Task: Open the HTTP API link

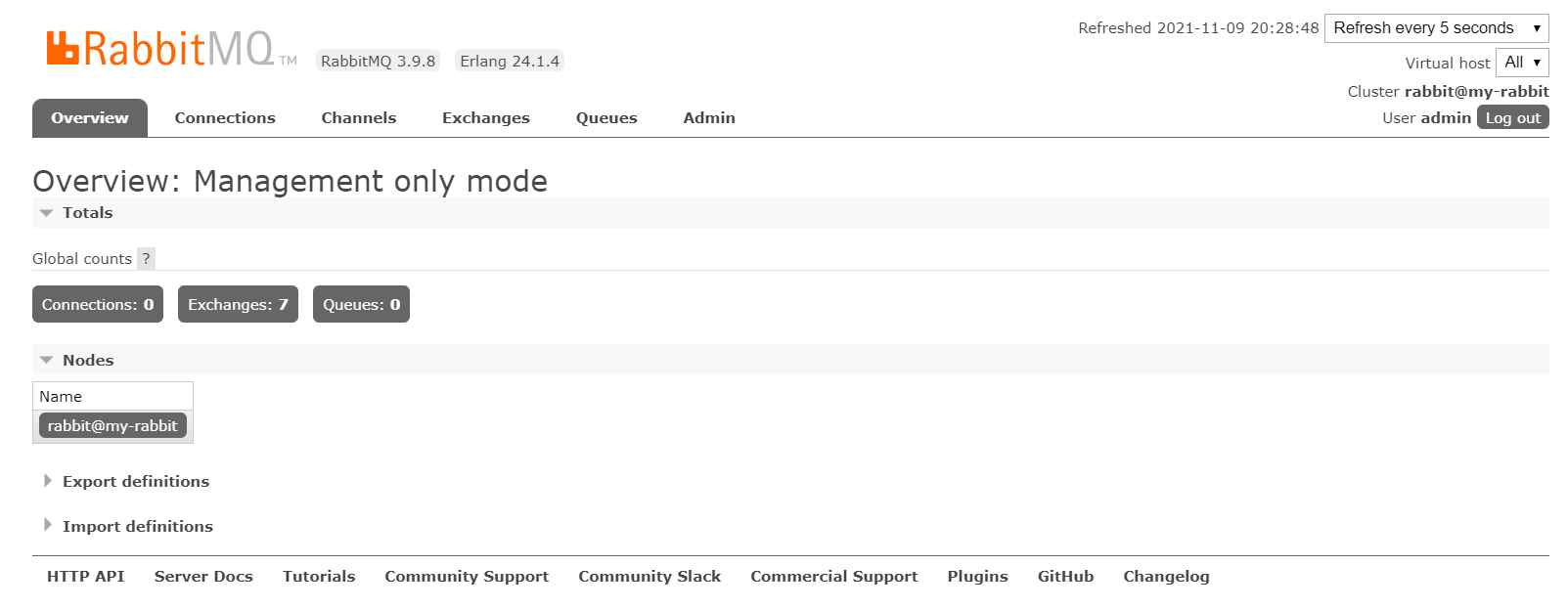Action: 86,577
